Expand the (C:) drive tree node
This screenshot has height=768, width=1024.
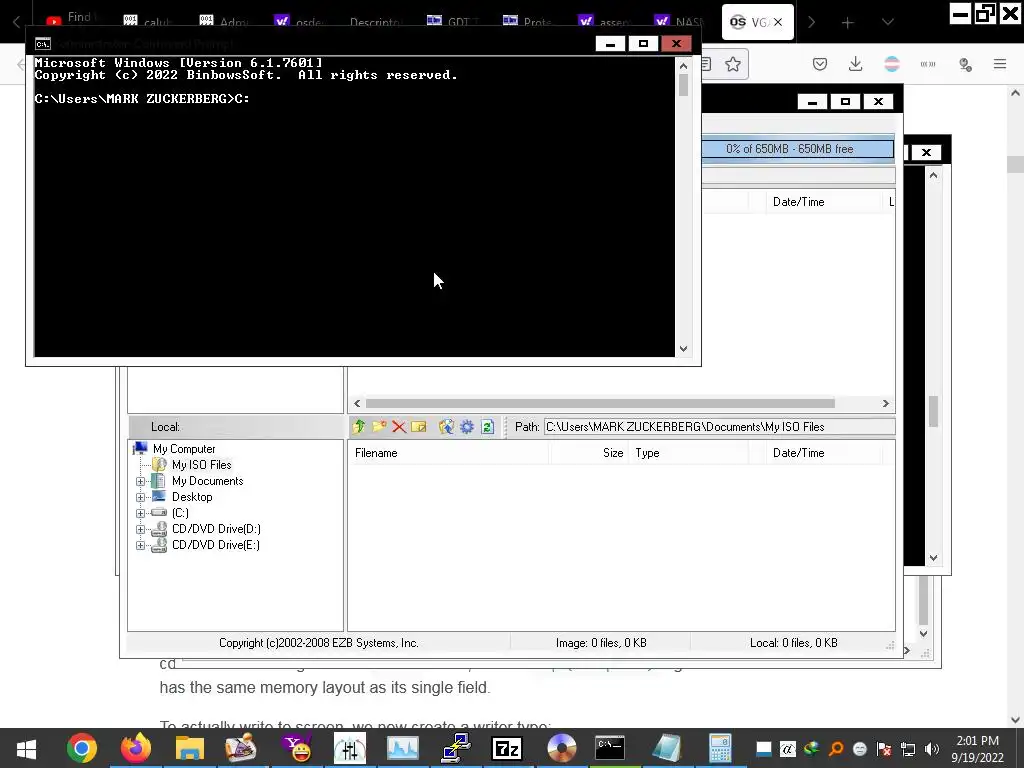[x=140, y=513]
